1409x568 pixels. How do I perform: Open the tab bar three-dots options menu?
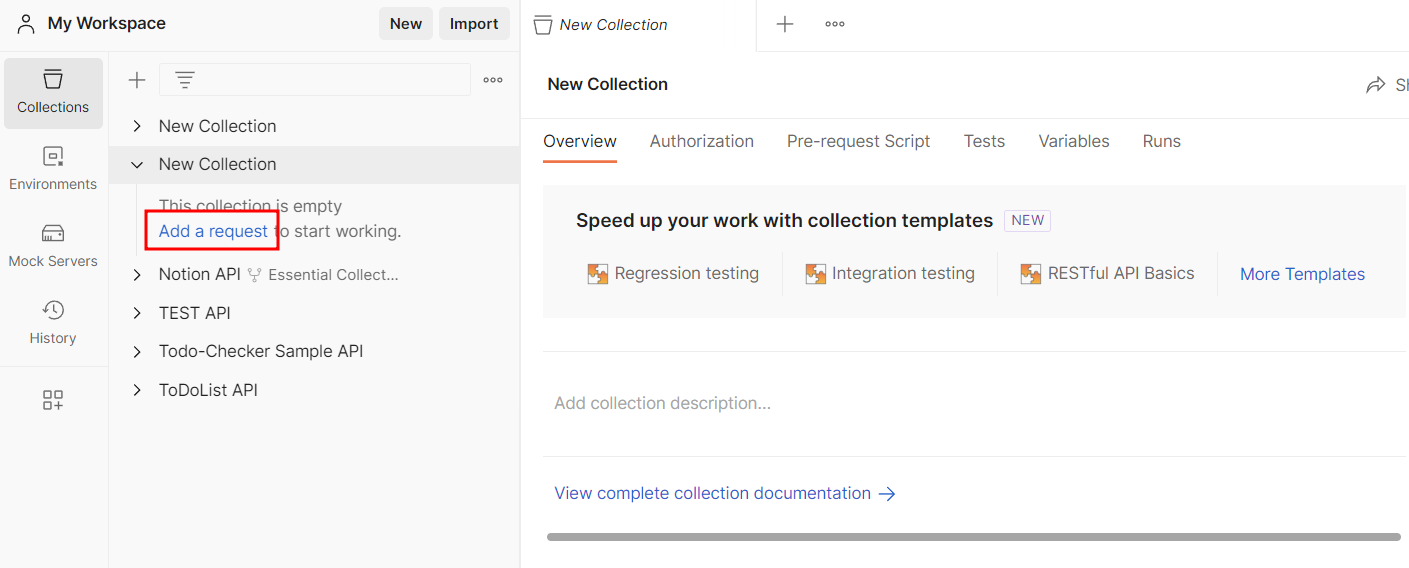click(835, 24)
